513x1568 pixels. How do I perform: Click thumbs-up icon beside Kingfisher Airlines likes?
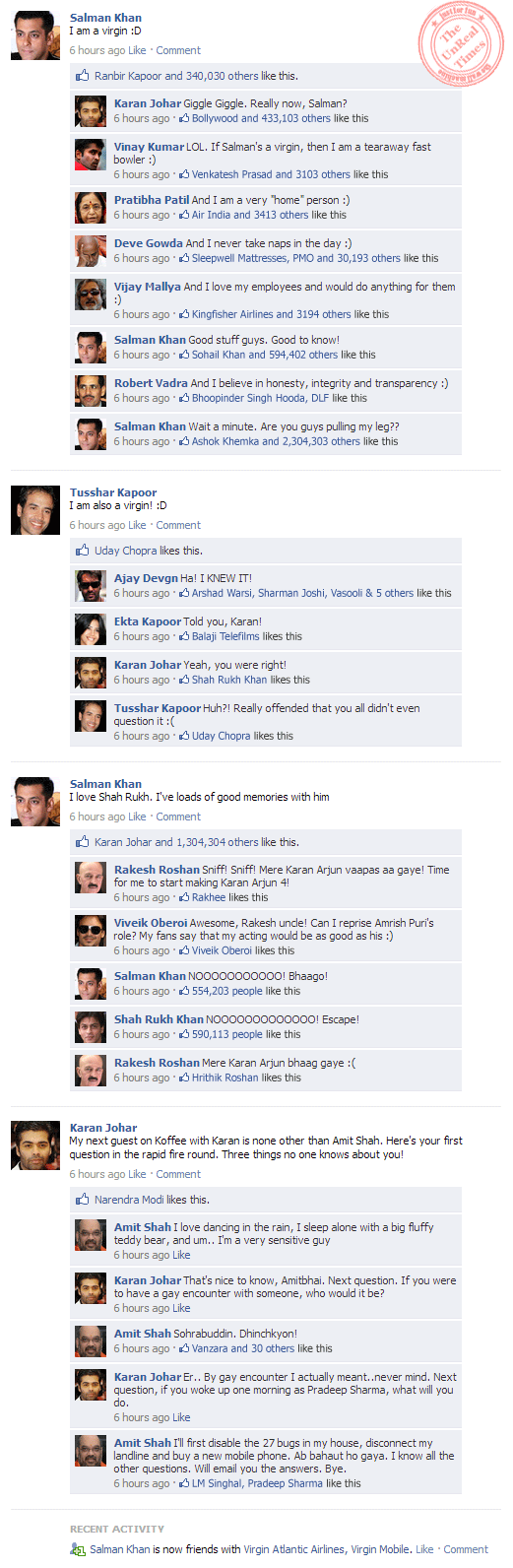[184, 314]
